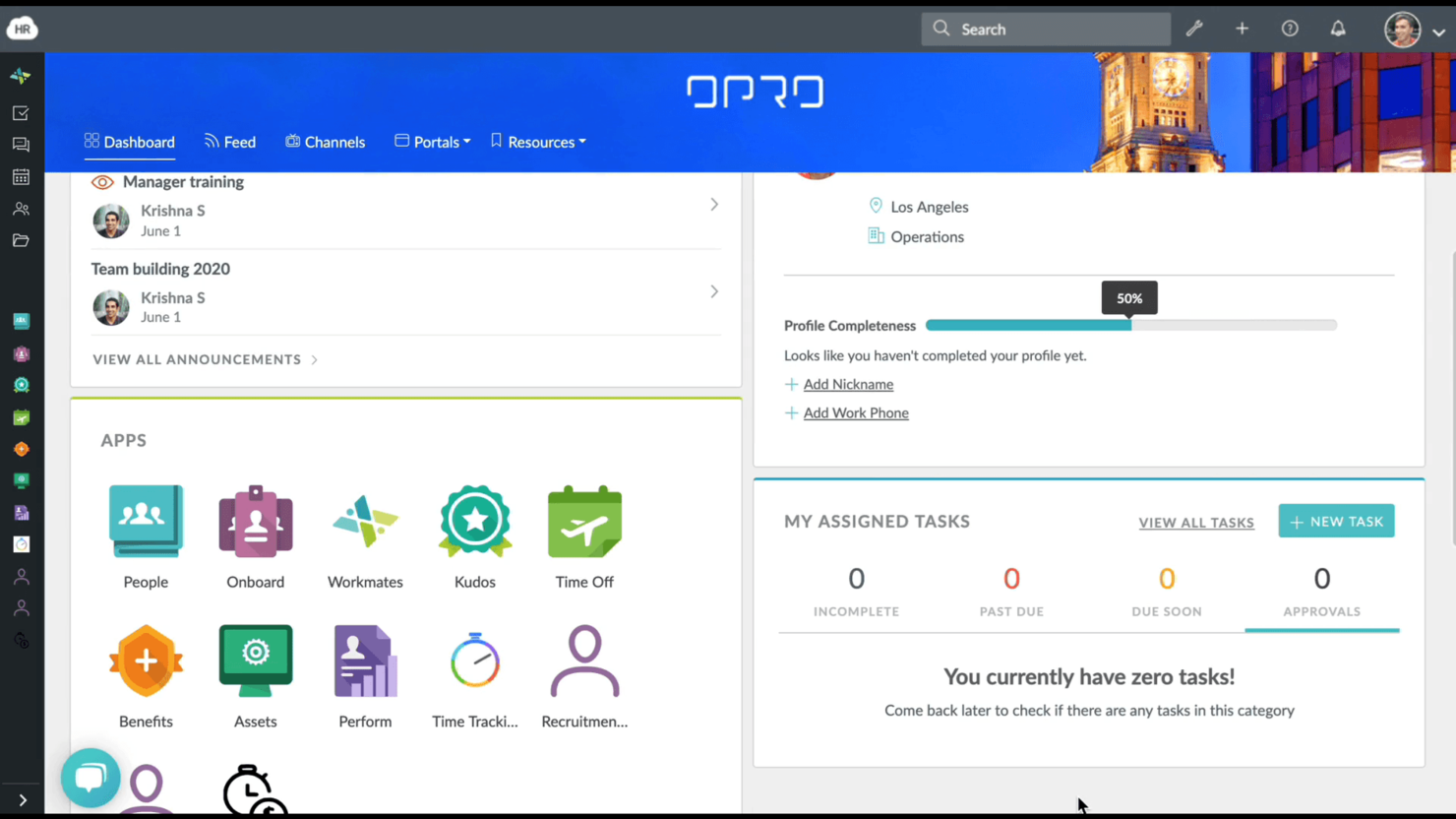Screen dimensions: 1456x819
Task: Switch to the Feed tab
Action: pos(230,142)
